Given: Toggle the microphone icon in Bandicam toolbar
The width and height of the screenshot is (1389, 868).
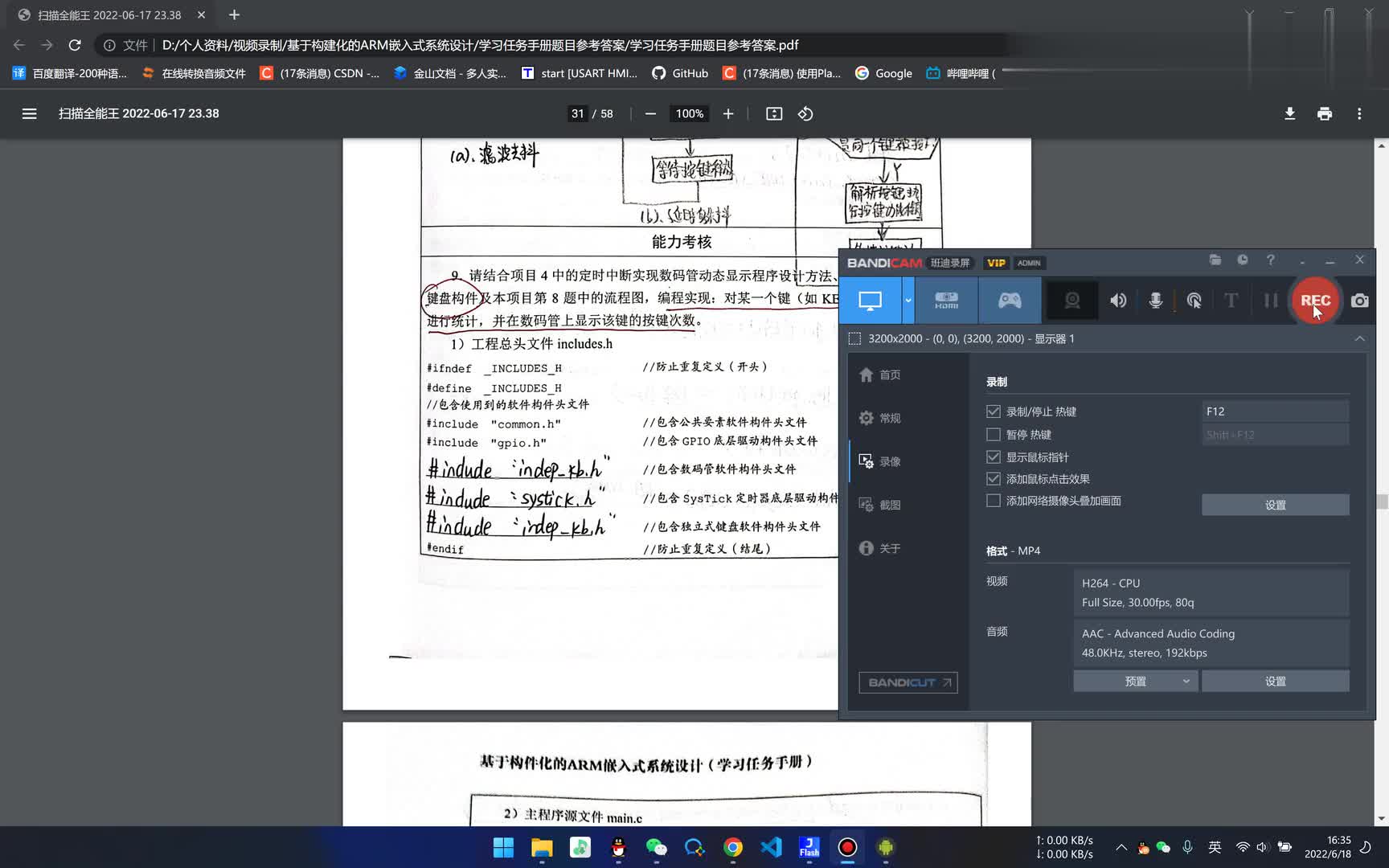Looking at the screenshot, I should [x=1156, y=301].
